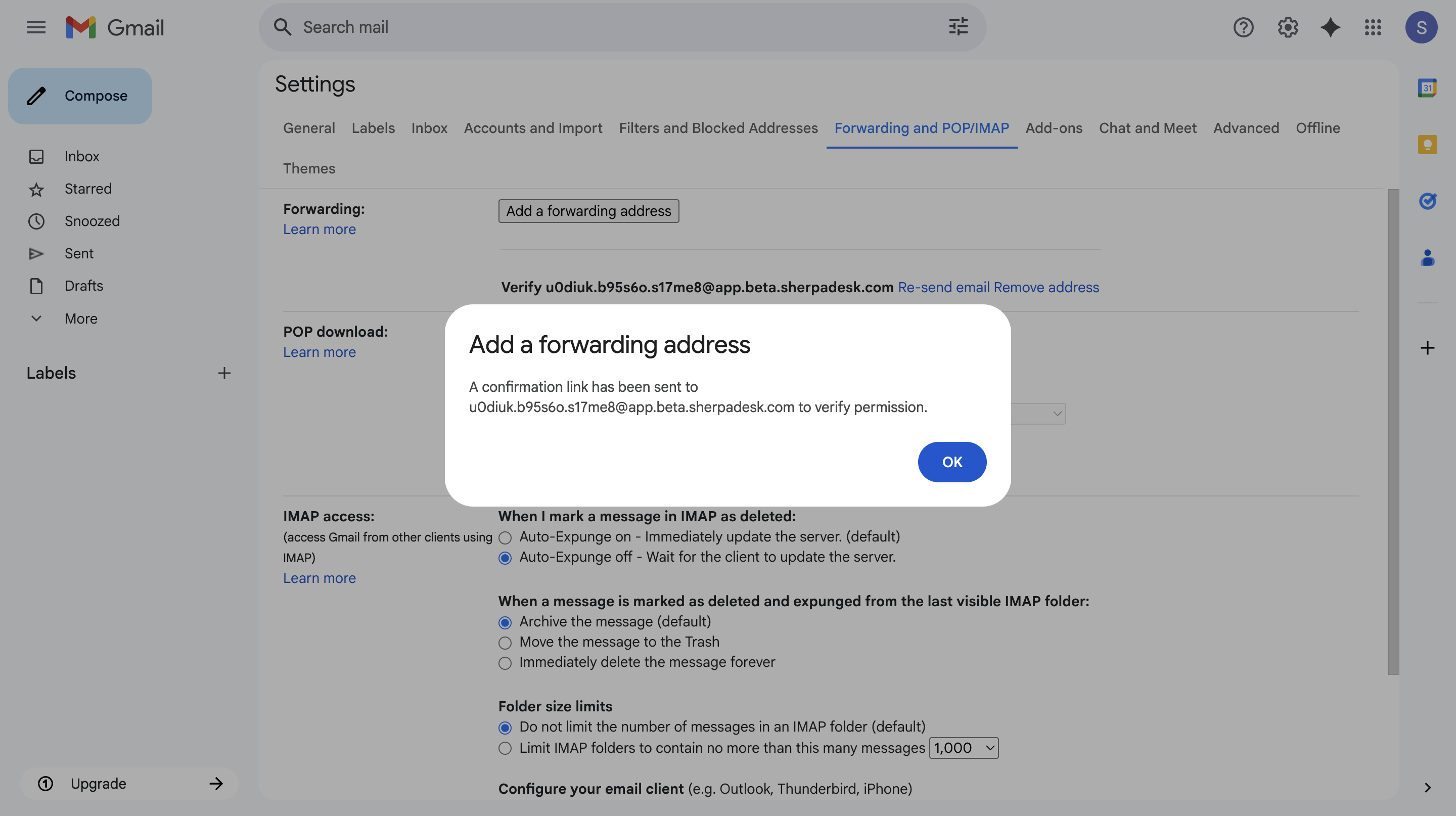This screenshot has width=1456, height=816.
Task: Open the Gemini sparkle icon
Action: tap(1330, 27)
